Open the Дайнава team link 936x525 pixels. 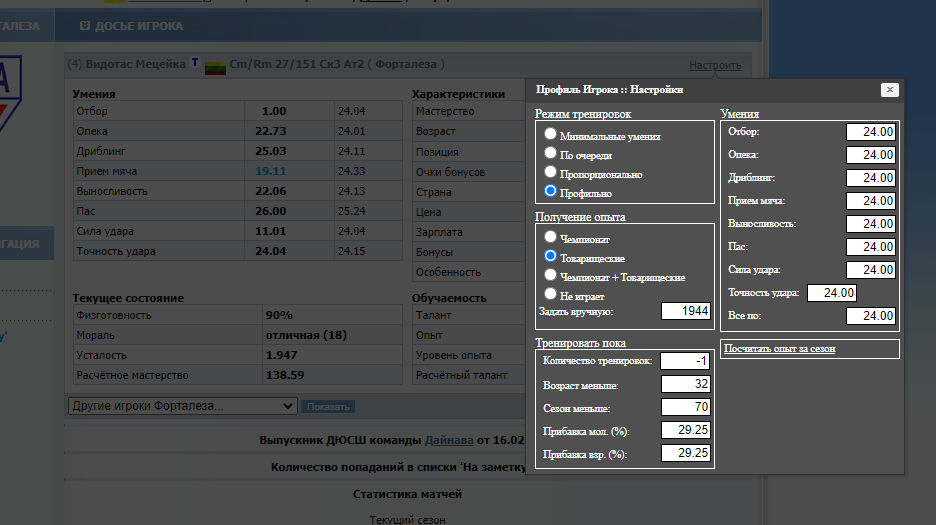[x=449, y=440]
